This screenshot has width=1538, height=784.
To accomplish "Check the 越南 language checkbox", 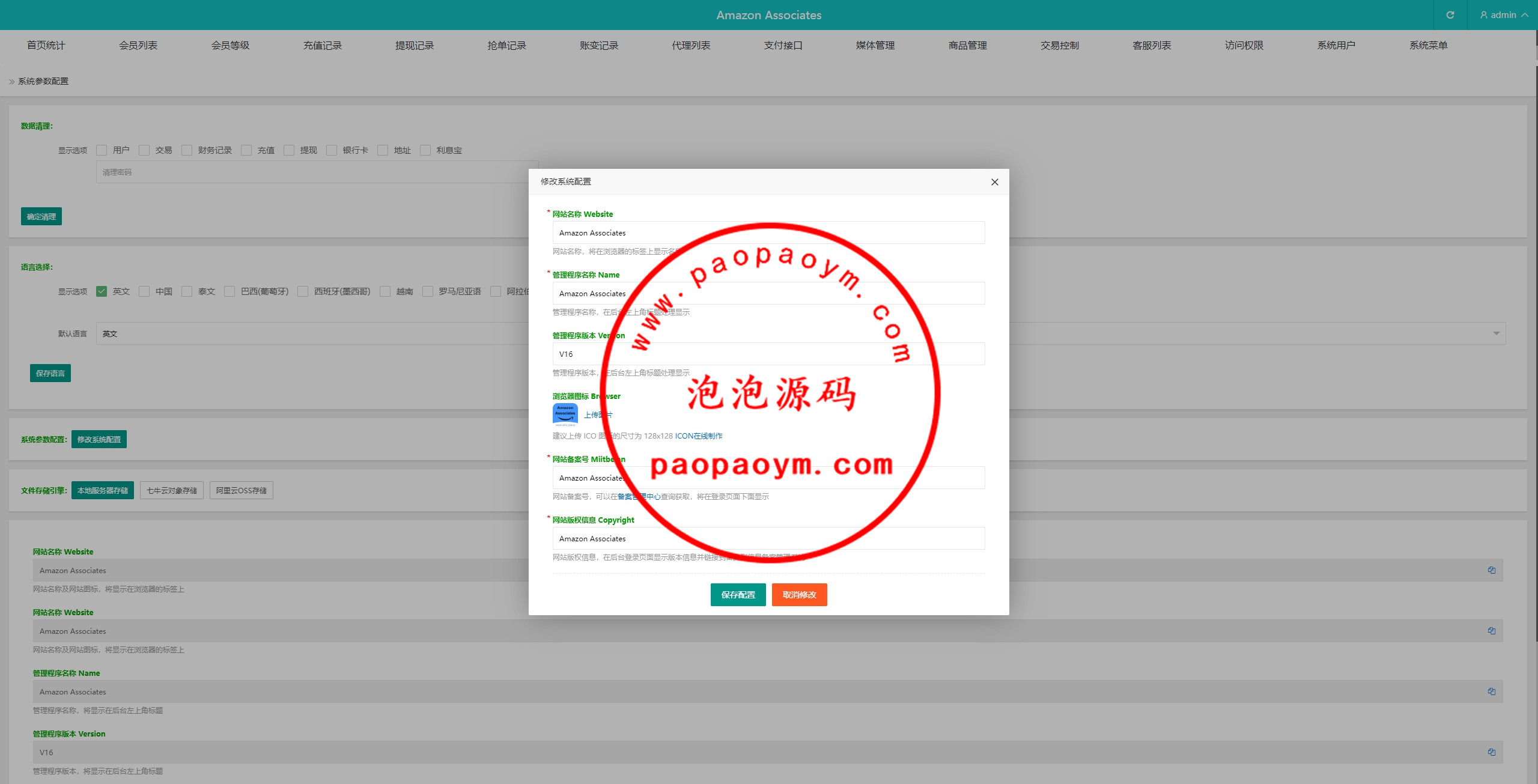I will point(385,291).
